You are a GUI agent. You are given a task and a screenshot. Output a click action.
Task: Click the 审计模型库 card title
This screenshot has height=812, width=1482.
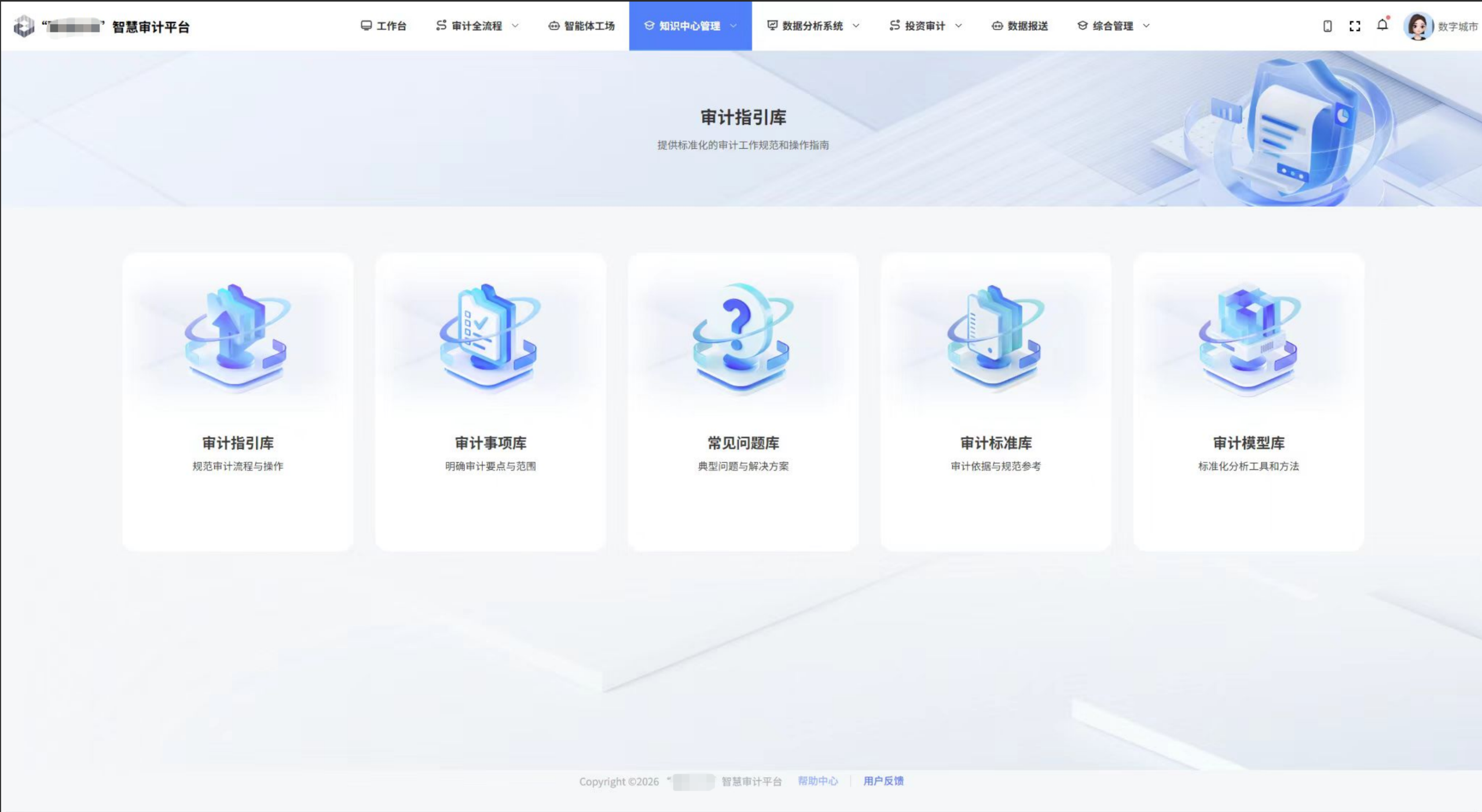click(x=1249, y=443)
